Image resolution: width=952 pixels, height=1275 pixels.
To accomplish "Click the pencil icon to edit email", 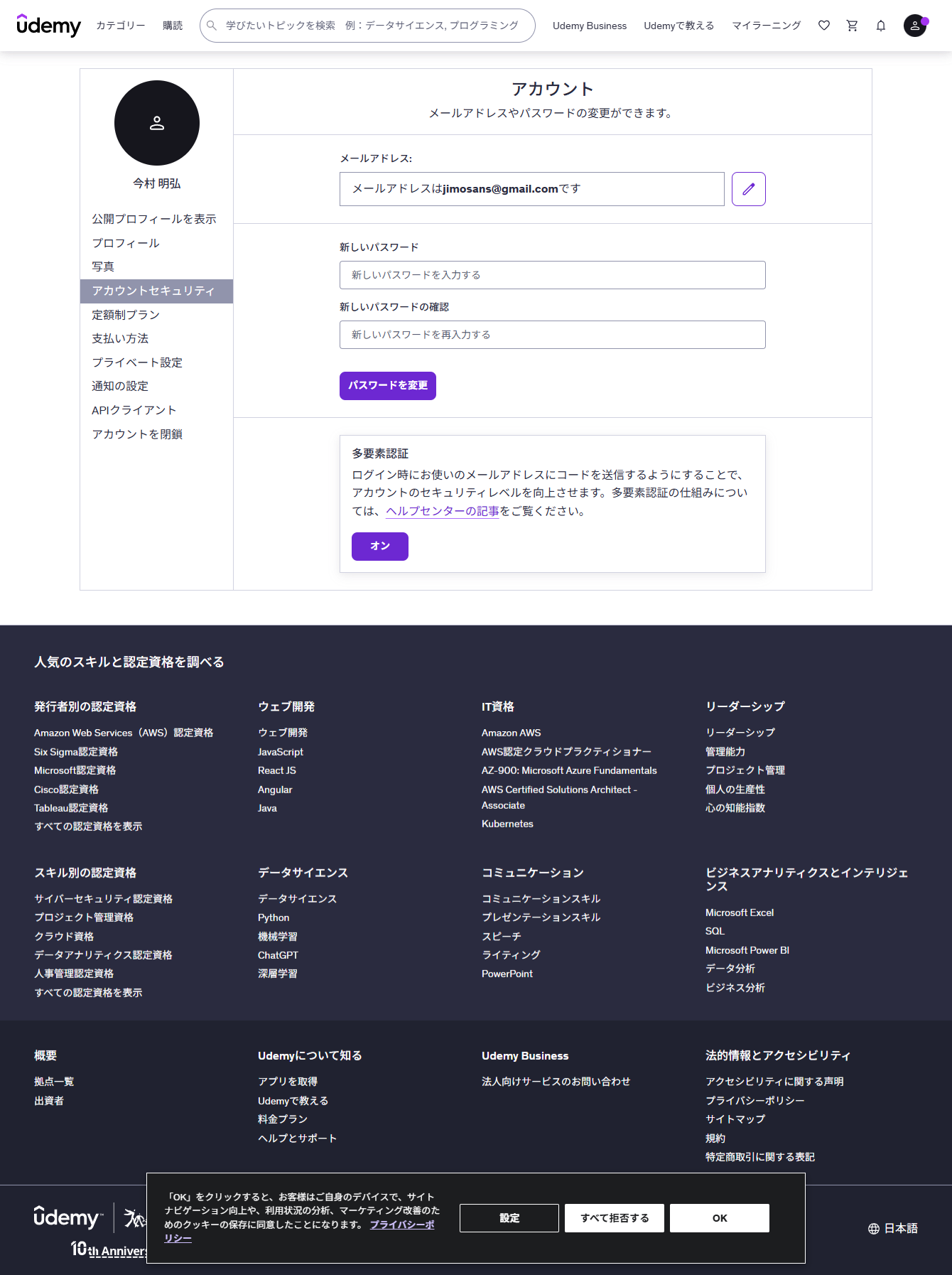I will coord(748,189).
